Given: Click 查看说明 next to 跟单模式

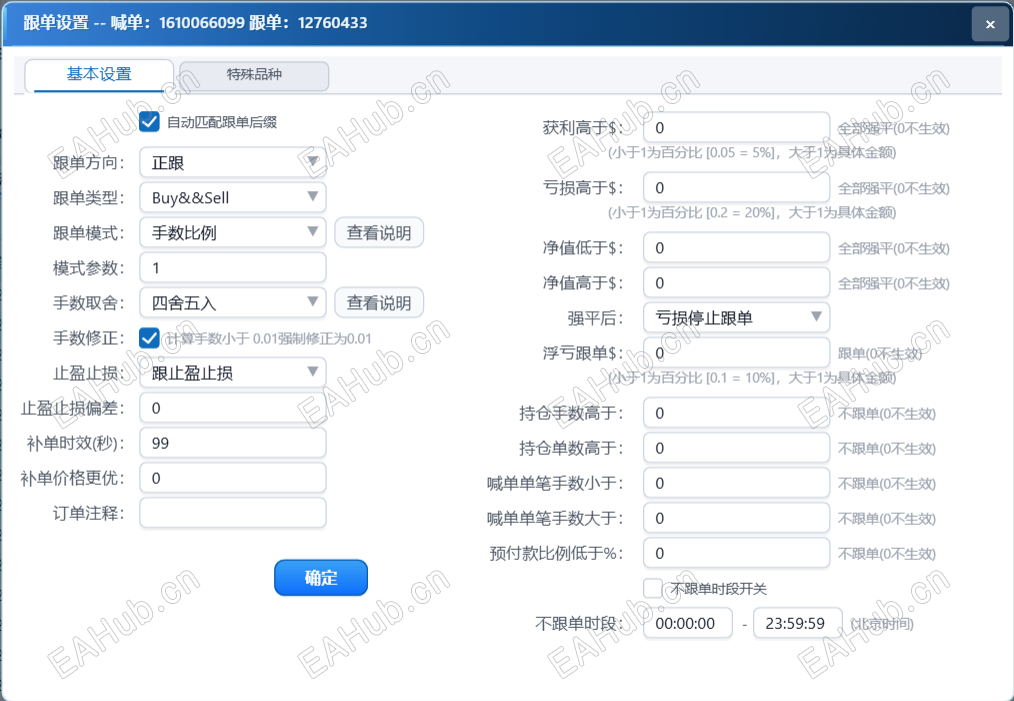Looking at the screenshot, I should pyautogui.click(x=379, y=233).
